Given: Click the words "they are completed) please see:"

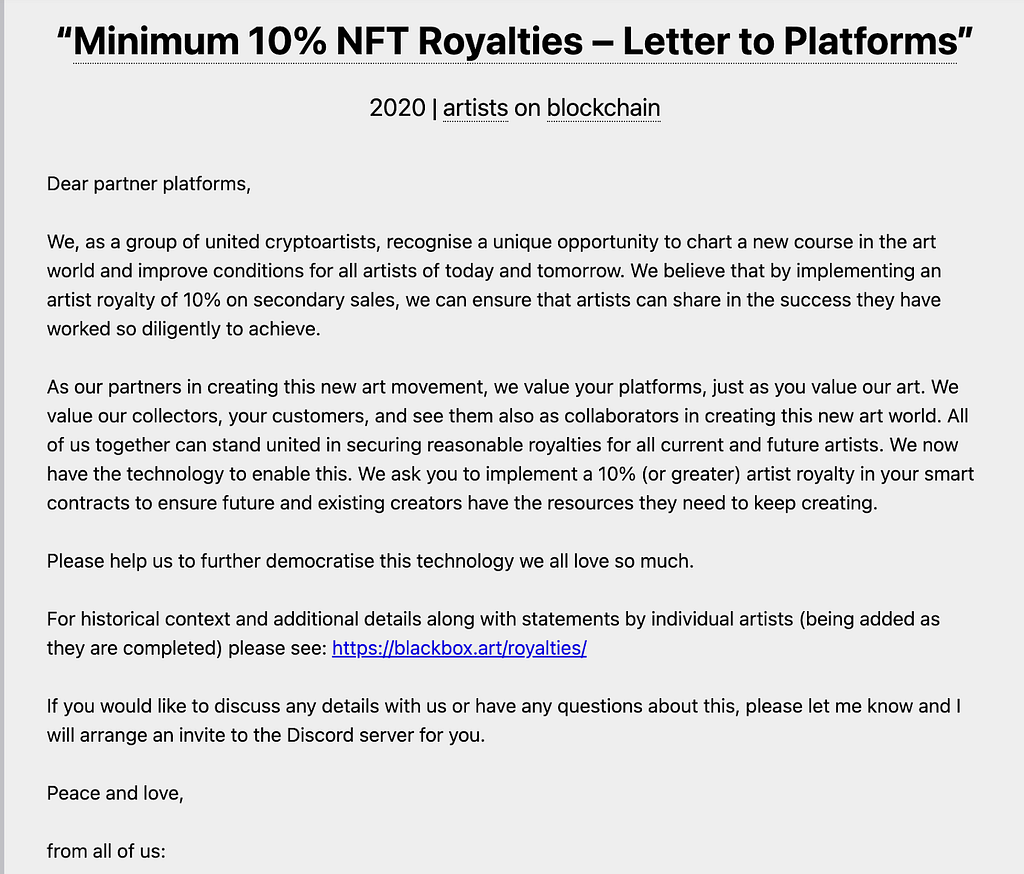Looking at the screenshot, I should click(x=187, y=648).
